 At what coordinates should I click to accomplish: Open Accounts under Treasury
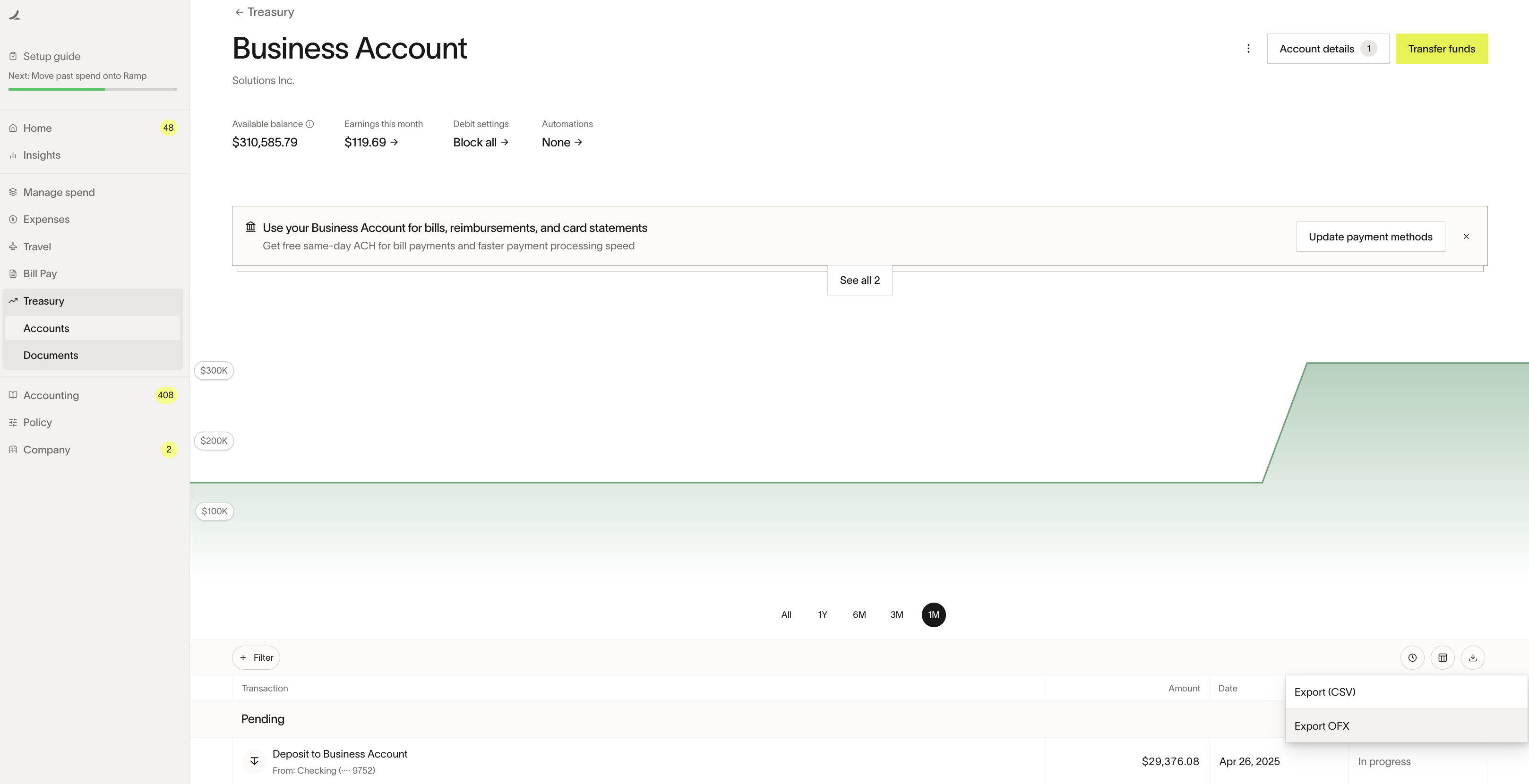[x=93, y=328]
